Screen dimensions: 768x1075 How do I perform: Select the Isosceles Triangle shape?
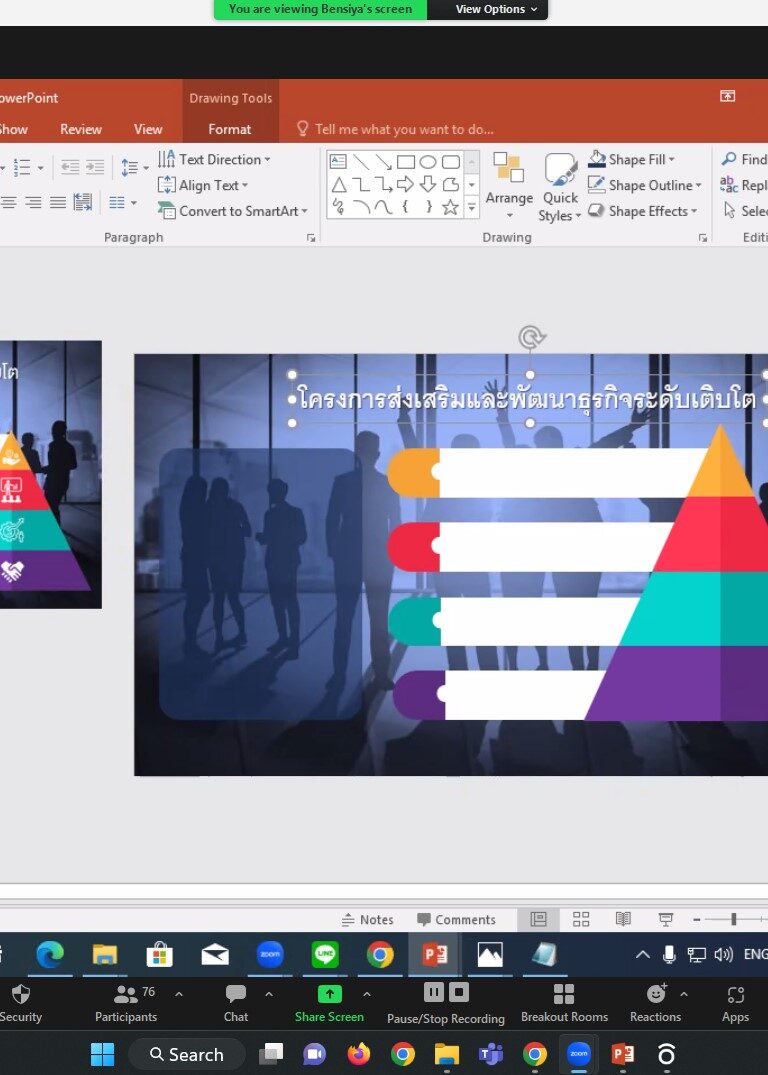[339, 184]
